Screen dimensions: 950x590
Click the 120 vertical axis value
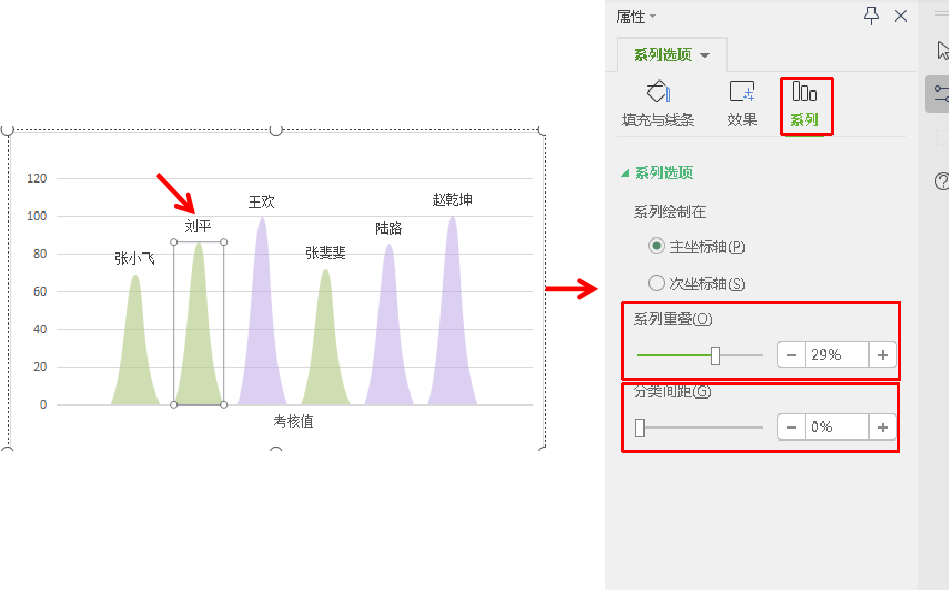click(x=37, y=179)
